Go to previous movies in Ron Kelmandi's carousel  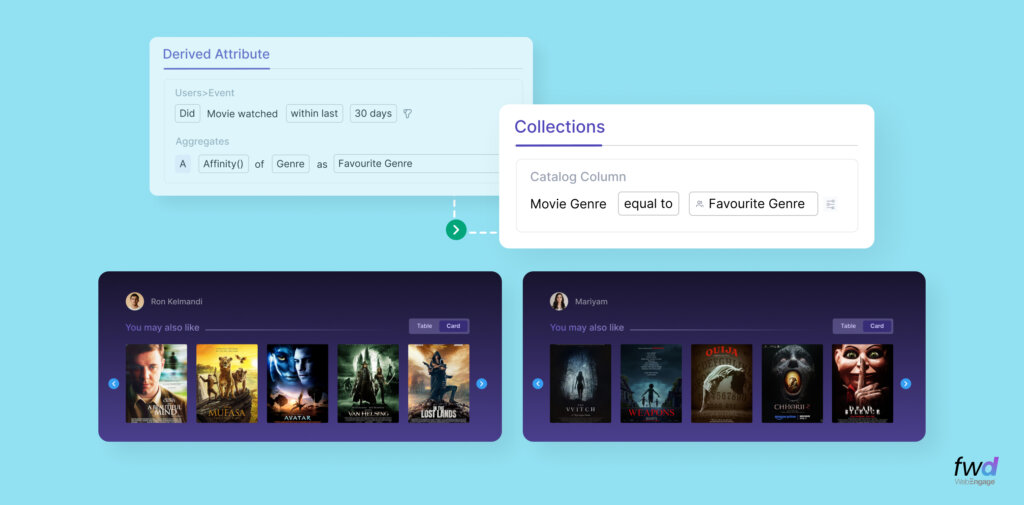click(113, 383)
